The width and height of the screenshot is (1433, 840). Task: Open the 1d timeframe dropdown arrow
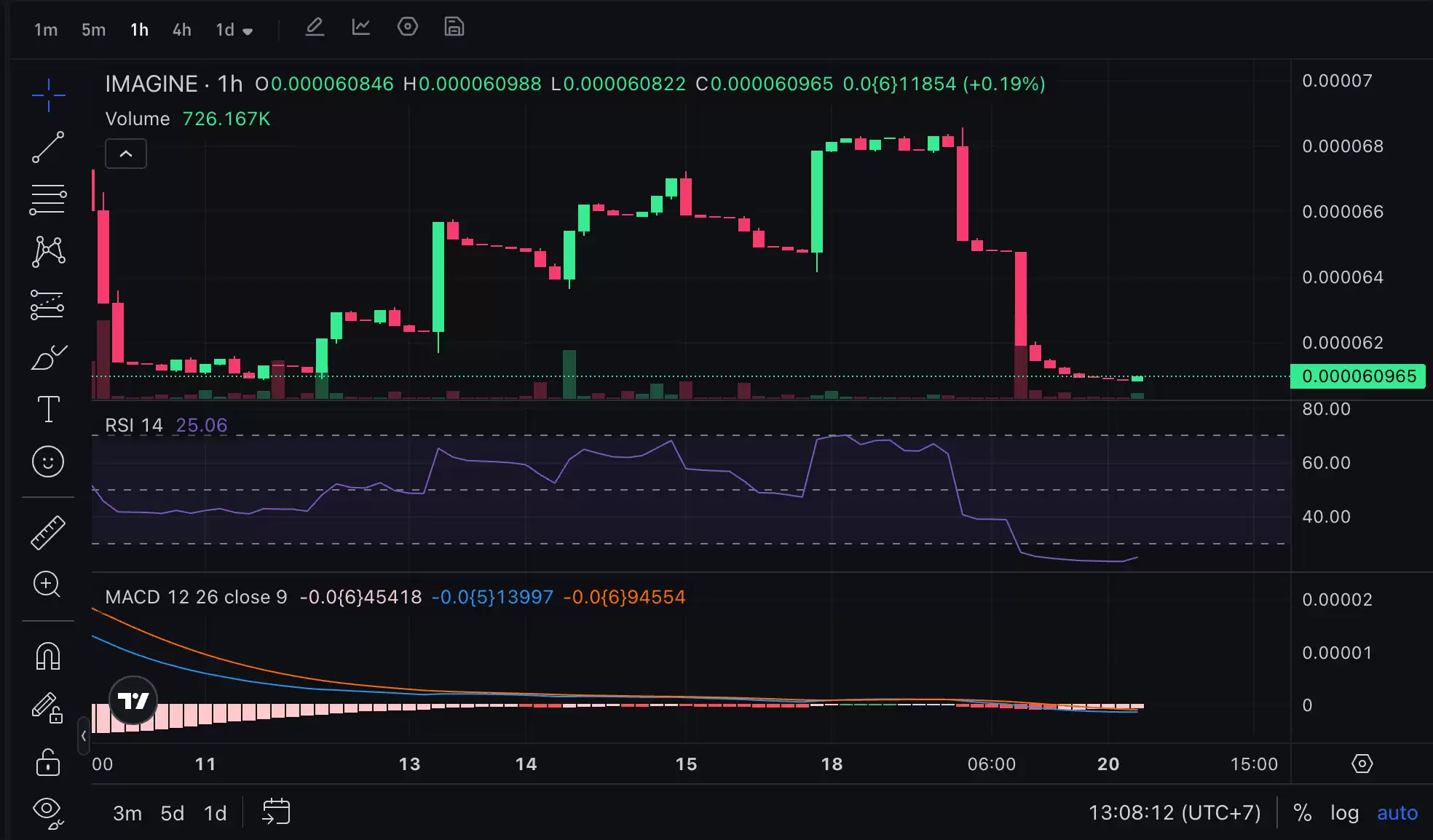[248, 31]
